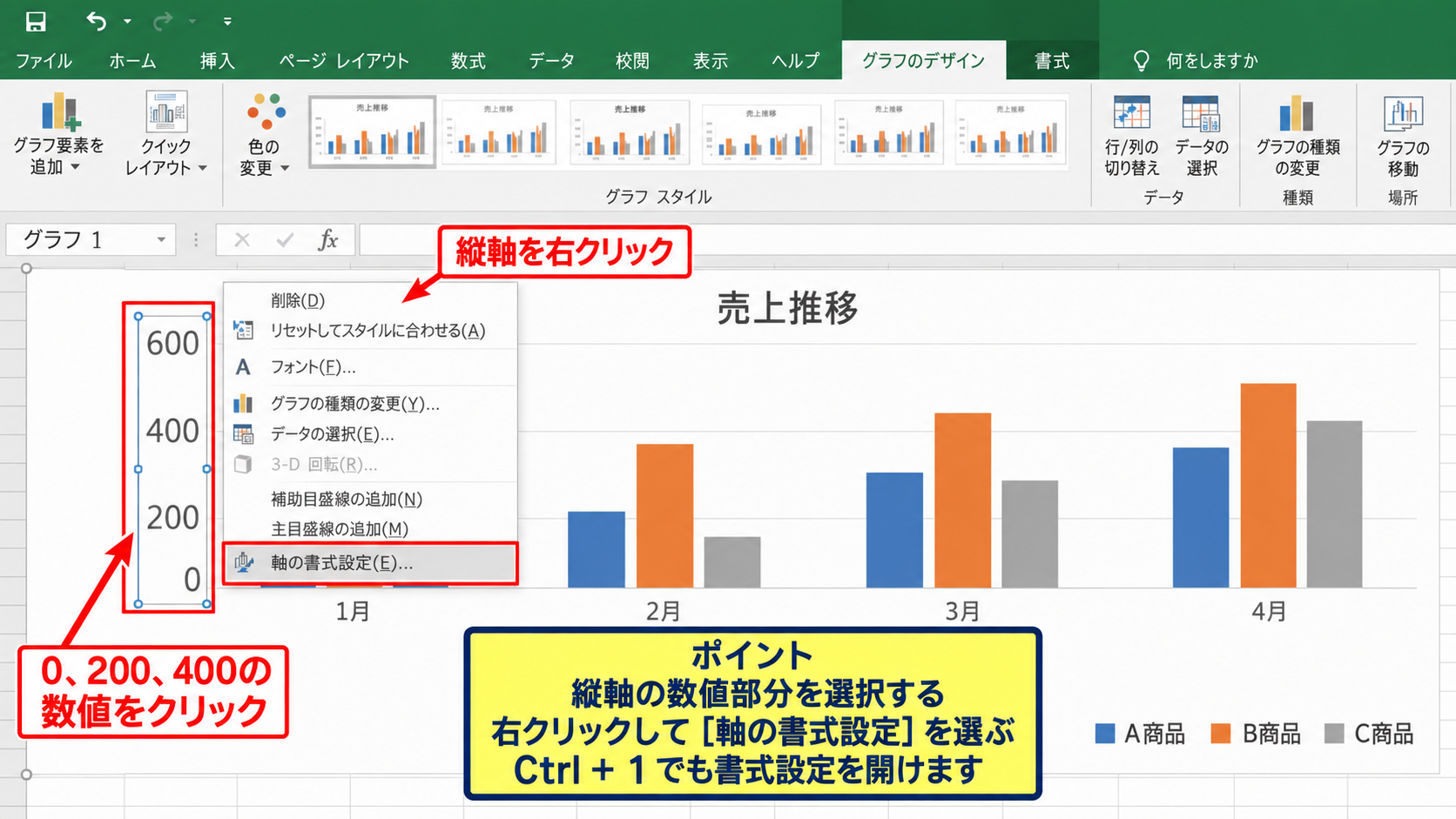Click the 売上推移 chart title
Screen dimensions: 1456x819
(787, 308)
